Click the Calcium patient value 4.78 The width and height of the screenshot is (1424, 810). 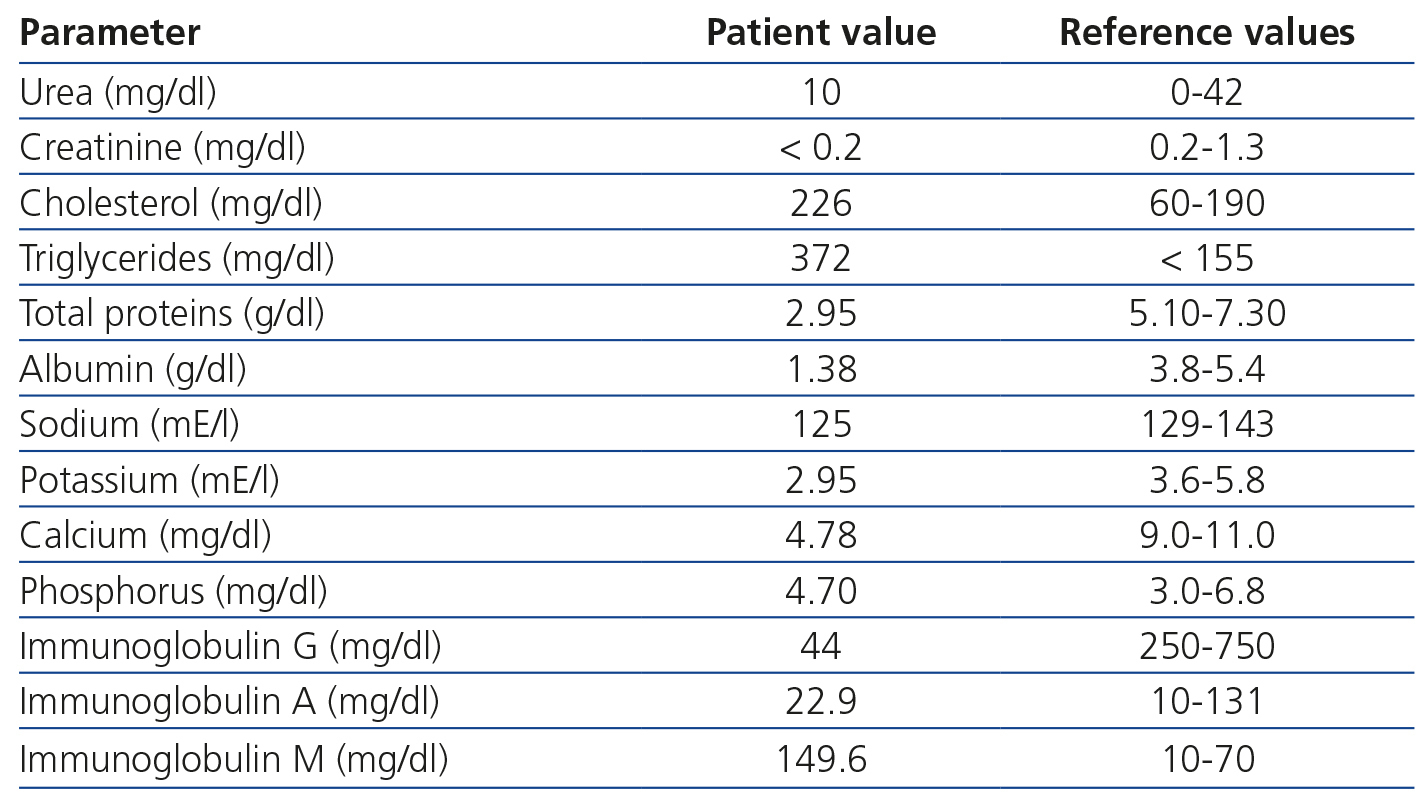(821, 536)
